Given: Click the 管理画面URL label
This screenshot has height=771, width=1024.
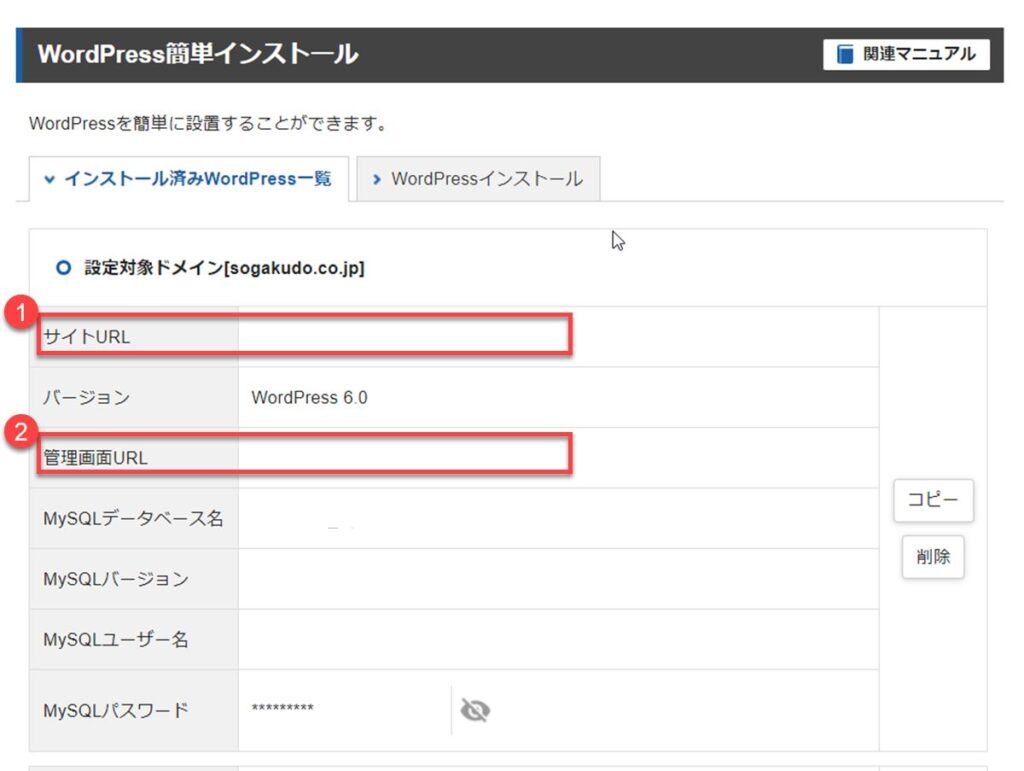Looking at the screenshot, I should [x=95, y=458].
